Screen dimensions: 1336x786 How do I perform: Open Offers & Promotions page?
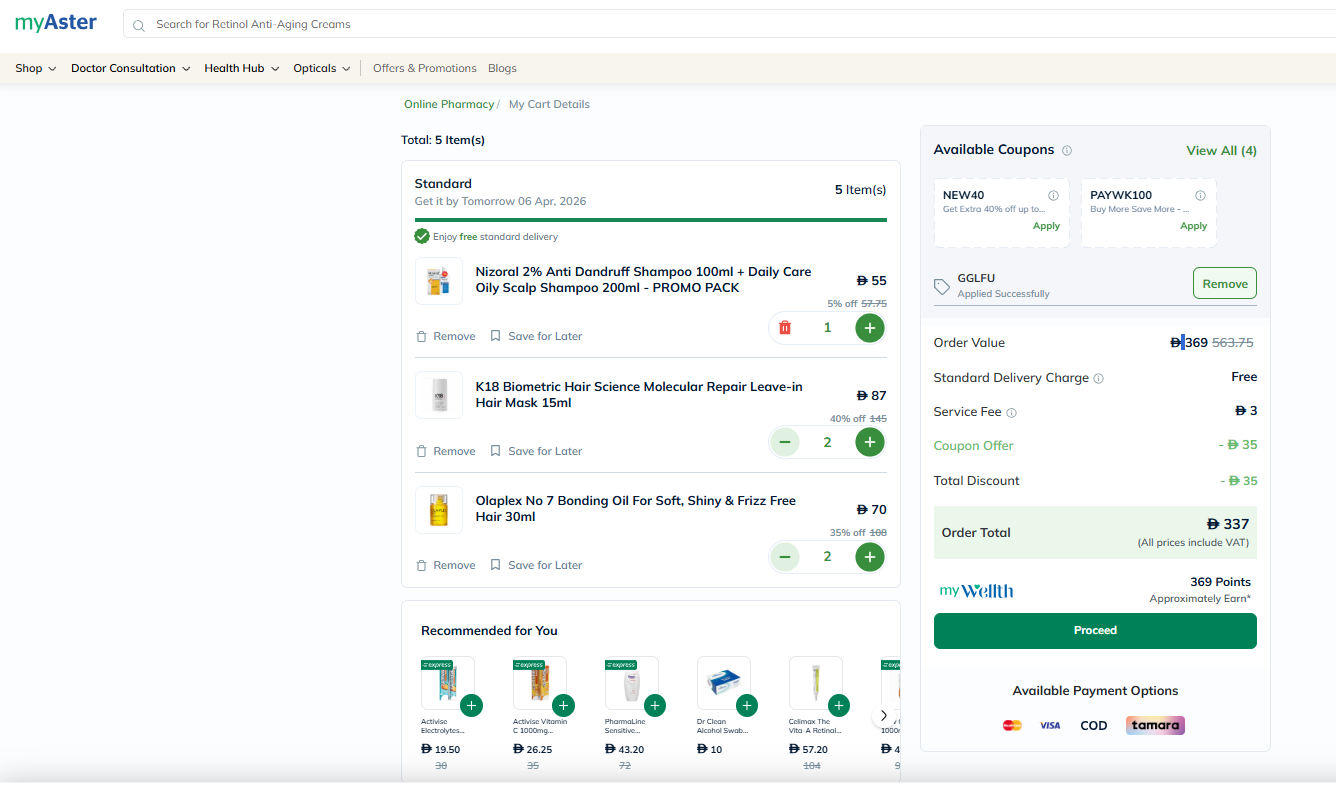[x=424, y=68]
